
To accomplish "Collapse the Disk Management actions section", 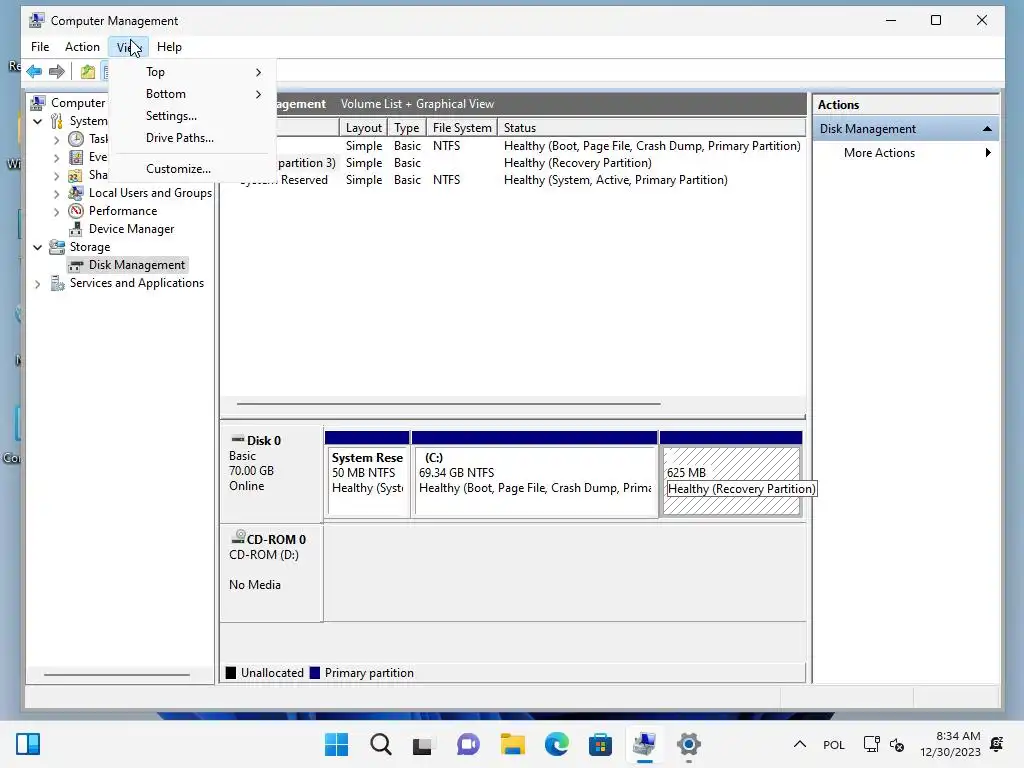I will coord(987,129).
